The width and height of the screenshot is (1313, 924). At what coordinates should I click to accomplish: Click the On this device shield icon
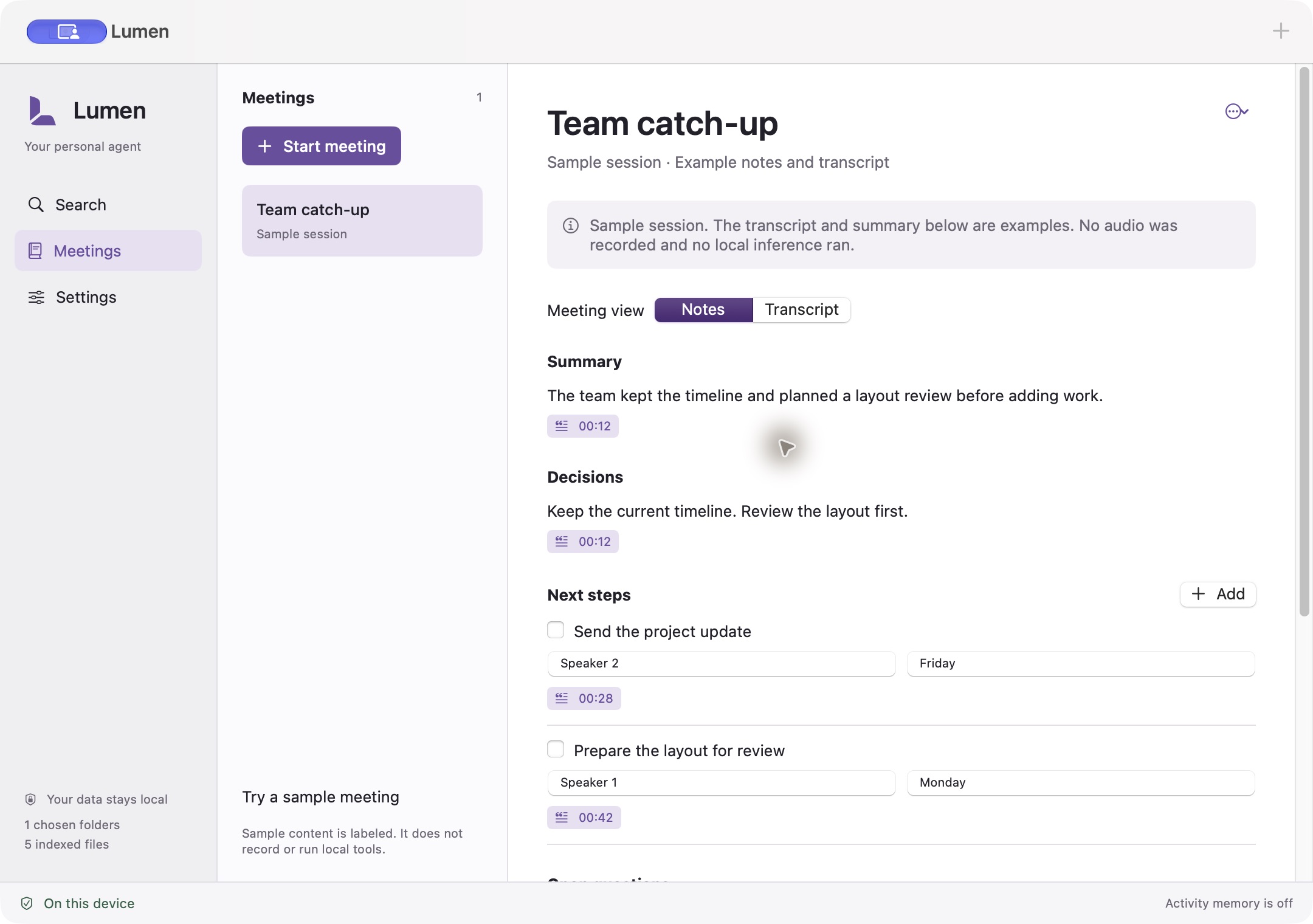27,903
